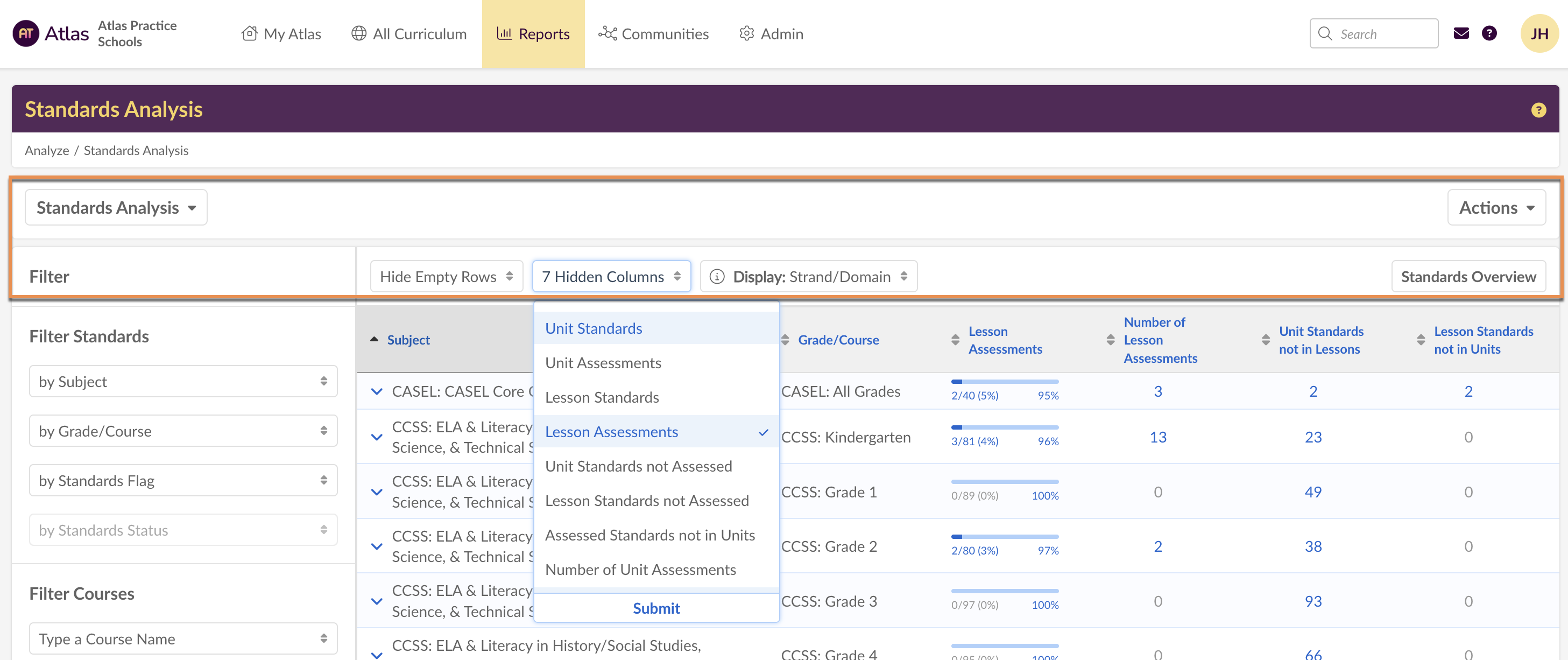The width and height of the screenshot is (1568, 660).
Task: Click the info icon beside Display
Action: (717, 277)
